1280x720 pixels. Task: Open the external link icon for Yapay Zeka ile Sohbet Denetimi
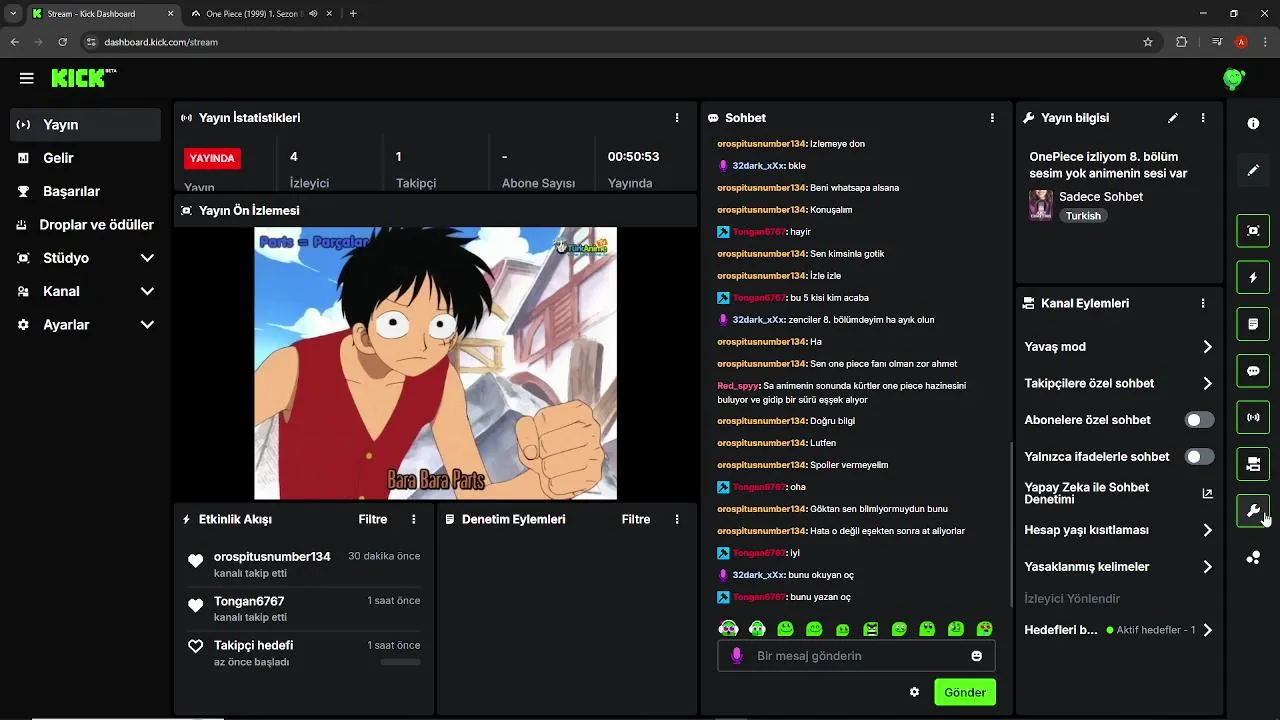(1207, 493)
